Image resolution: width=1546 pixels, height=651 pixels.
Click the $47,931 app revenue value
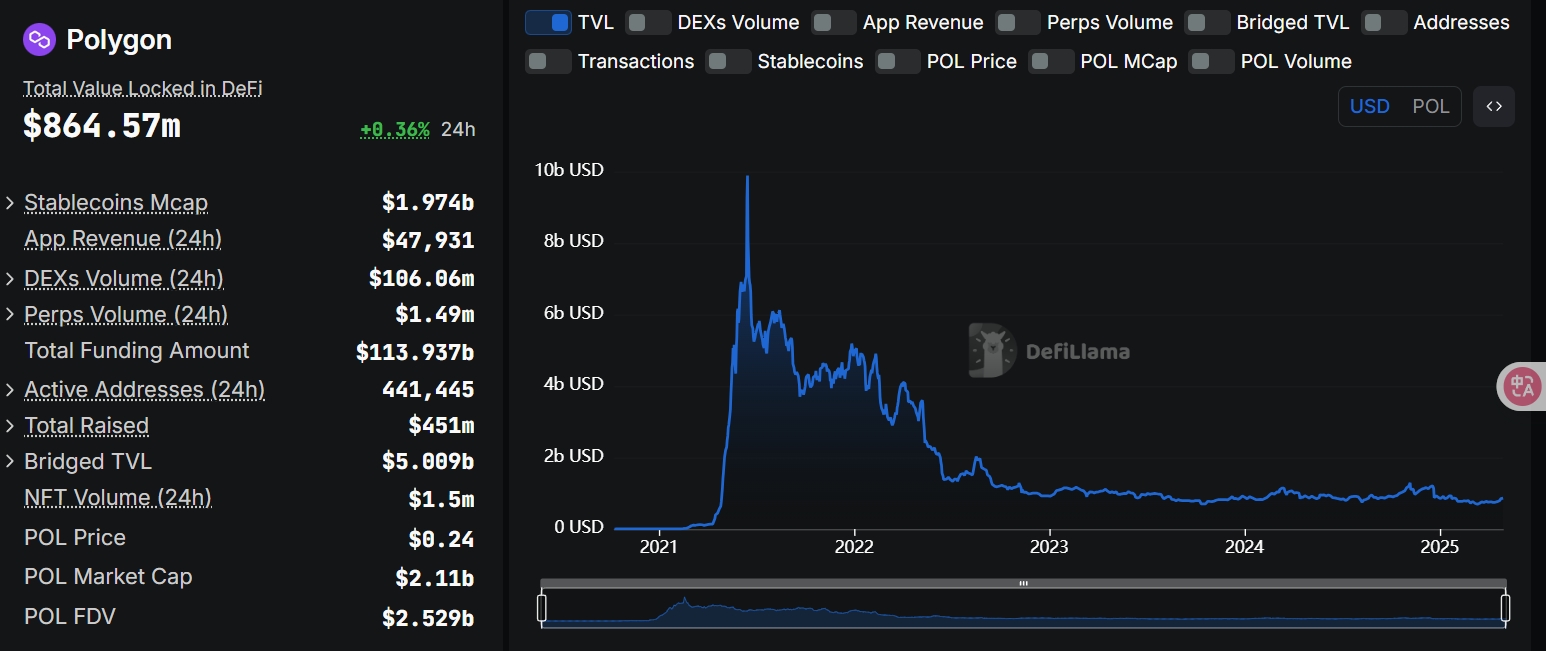tap(428, 240)
